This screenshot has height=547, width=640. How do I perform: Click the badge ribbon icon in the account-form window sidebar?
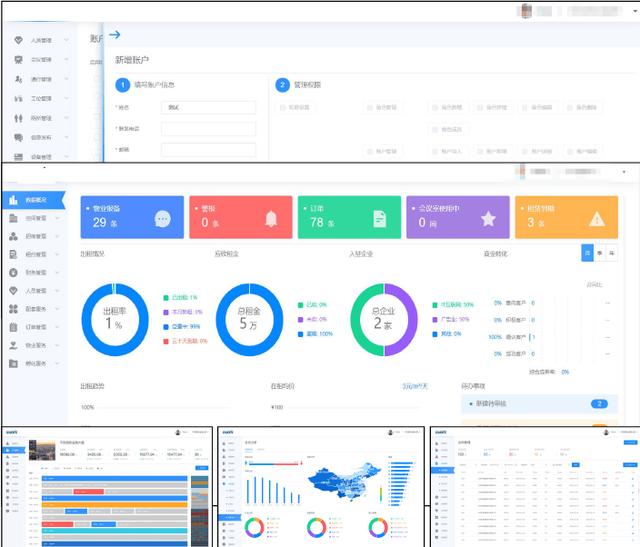click(18, 60)
